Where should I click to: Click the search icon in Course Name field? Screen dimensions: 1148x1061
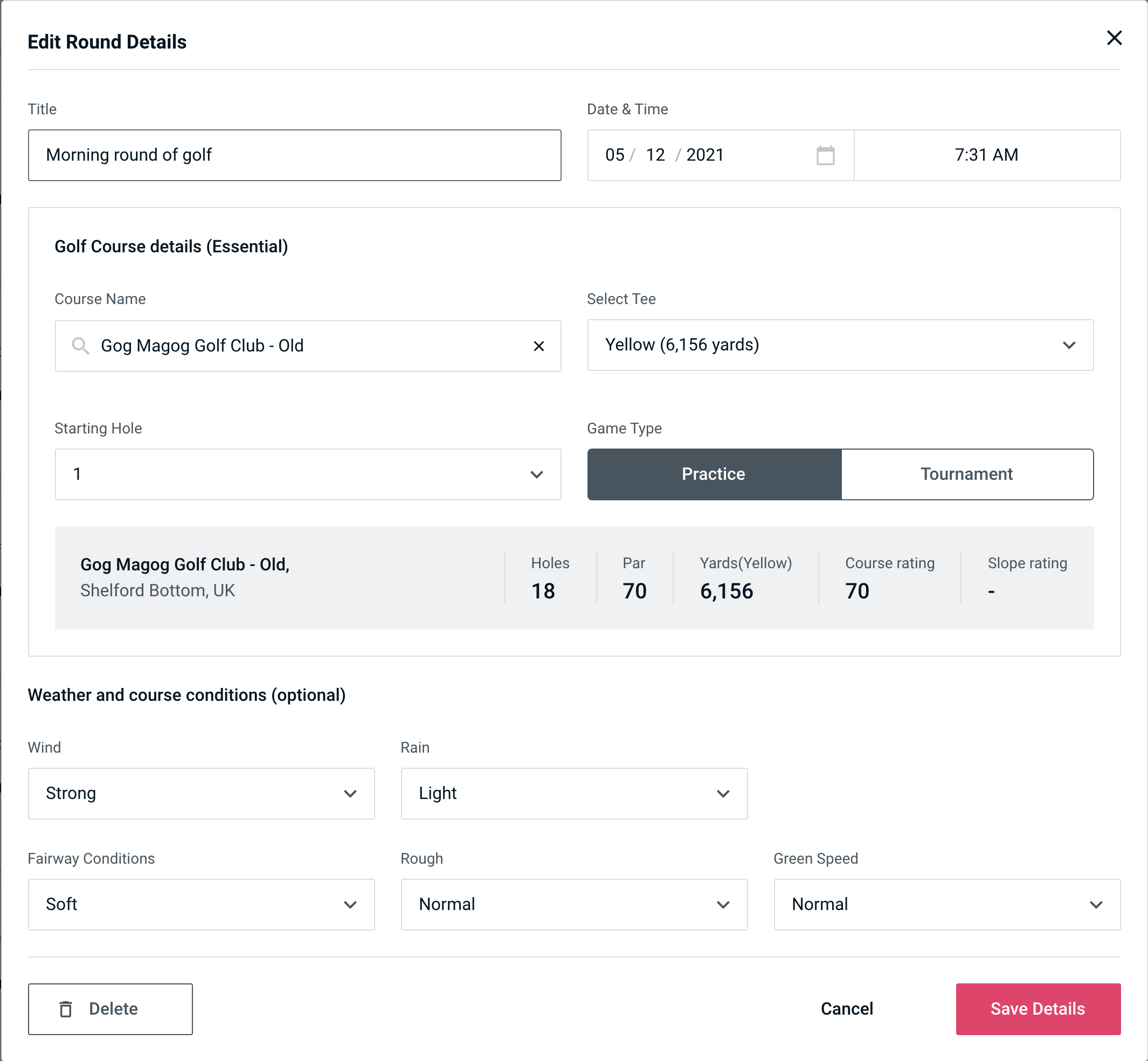pos(80,345)
